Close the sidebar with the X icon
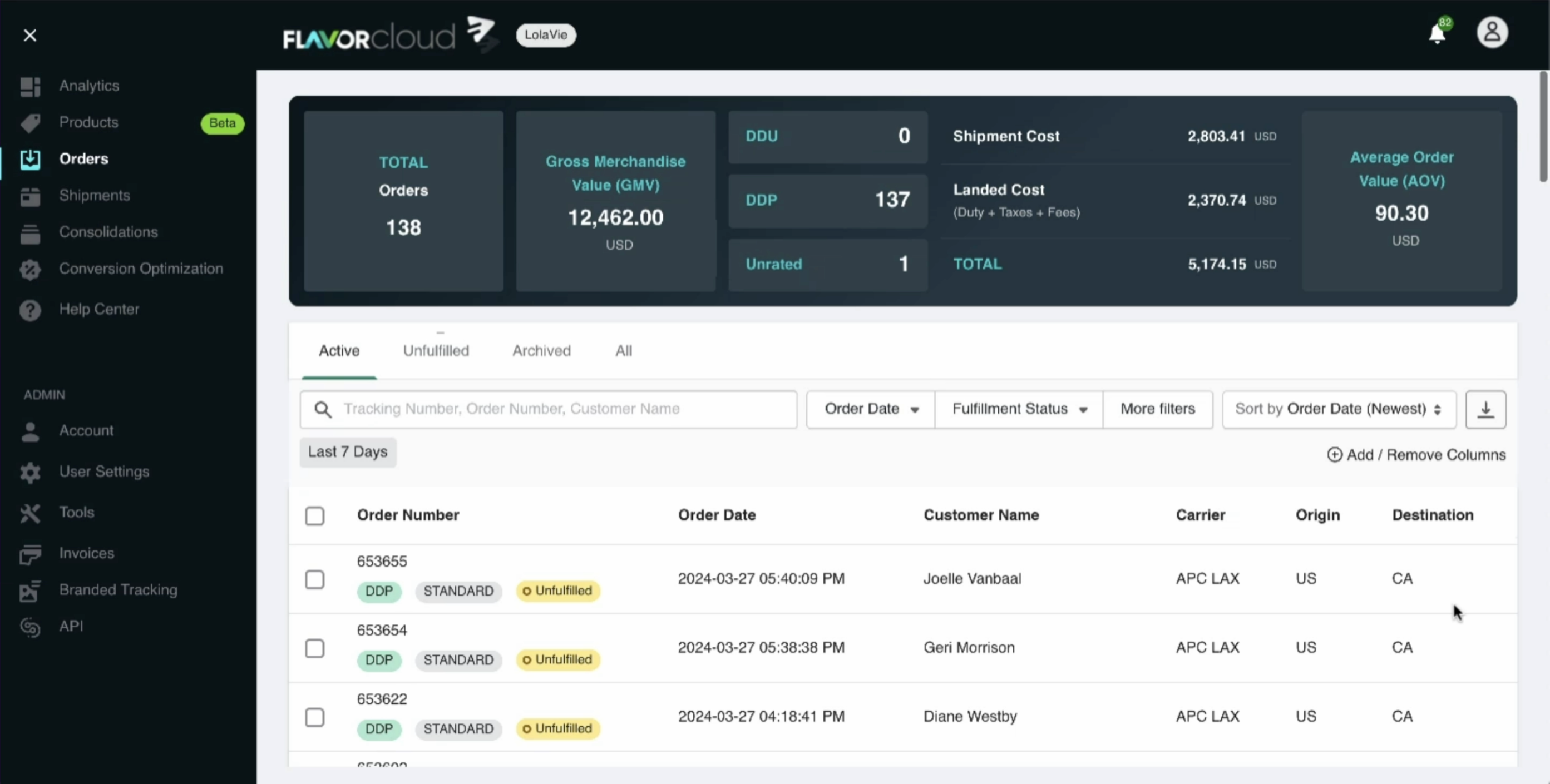 (29, 36)
